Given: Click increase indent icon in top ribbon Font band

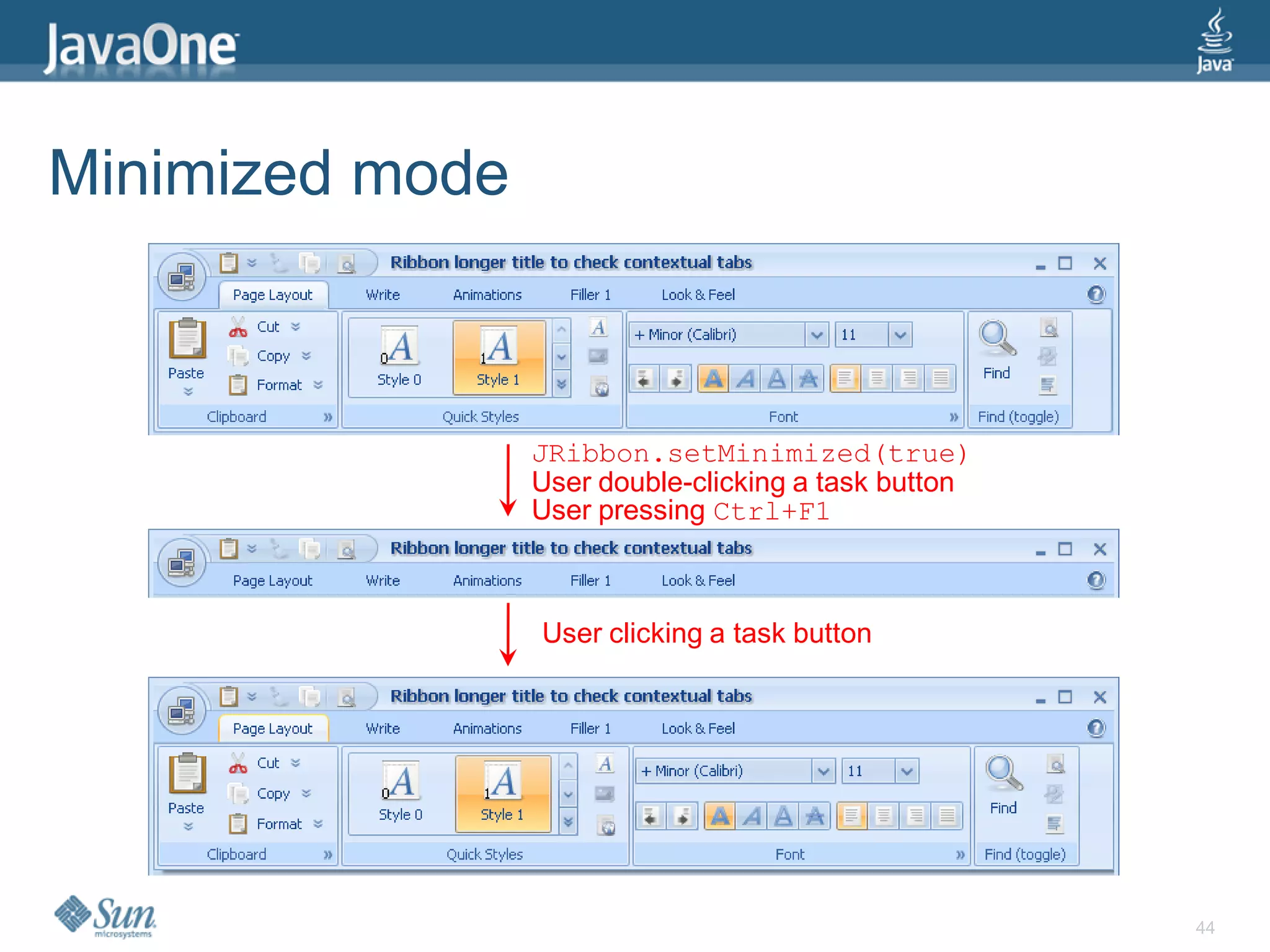Looking at the screenshot, I should click(676, 378).
